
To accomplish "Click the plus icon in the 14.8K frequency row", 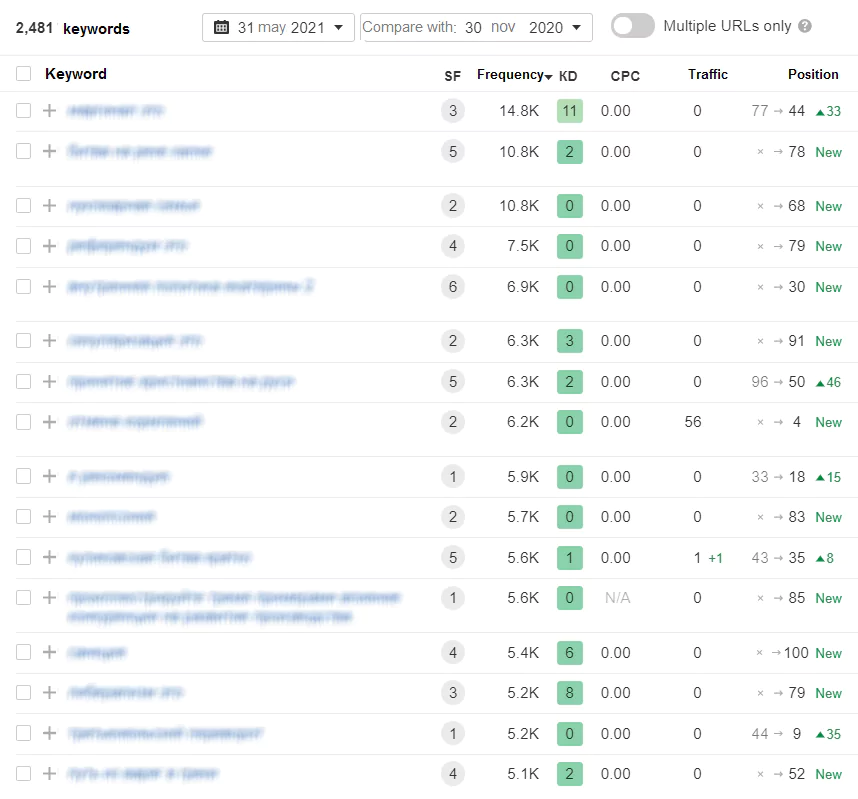I will coord(50,111).
